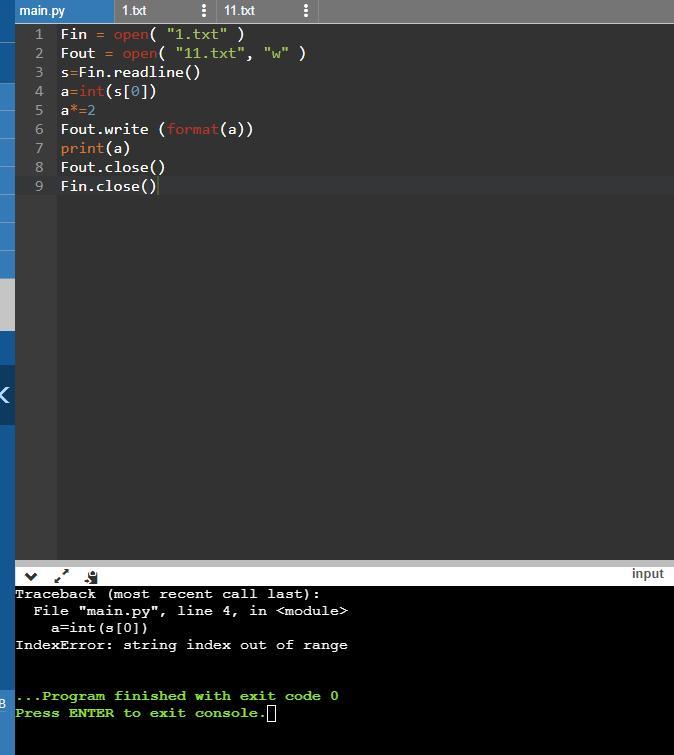Click line number 1 in the gutter
The height and width of the screenshot is (755, 674).
[x=39, y=34]
